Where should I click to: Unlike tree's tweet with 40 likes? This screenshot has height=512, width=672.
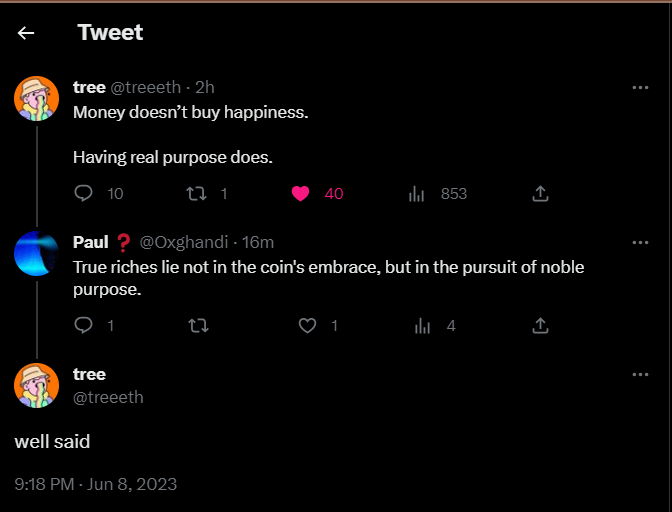[x=300, y=194]
